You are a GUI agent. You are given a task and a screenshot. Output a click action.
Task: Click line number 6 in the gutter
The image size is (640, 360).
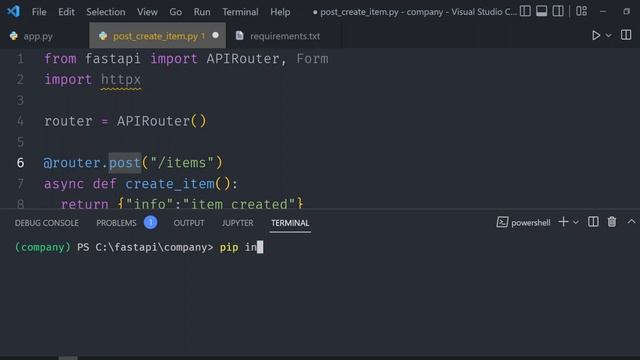20,163
